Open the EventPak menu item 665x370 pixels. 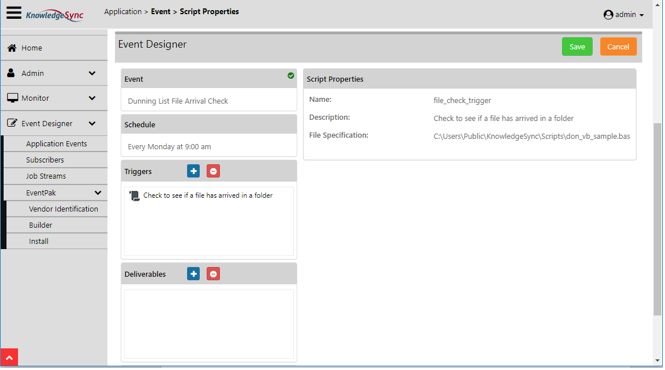coord(56,193)
